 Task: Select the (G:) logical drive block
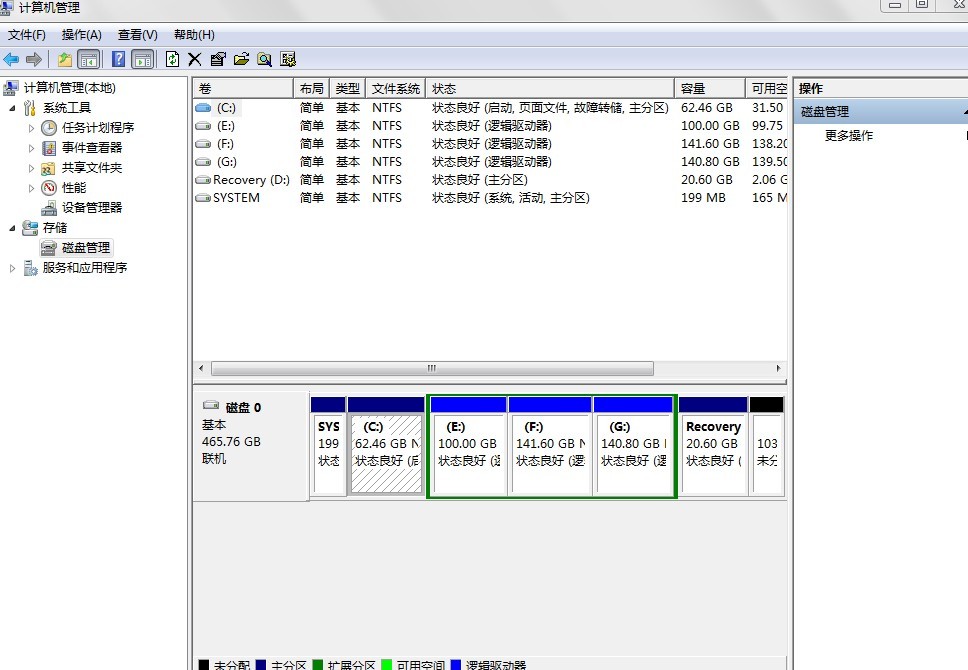coord(633,447)
